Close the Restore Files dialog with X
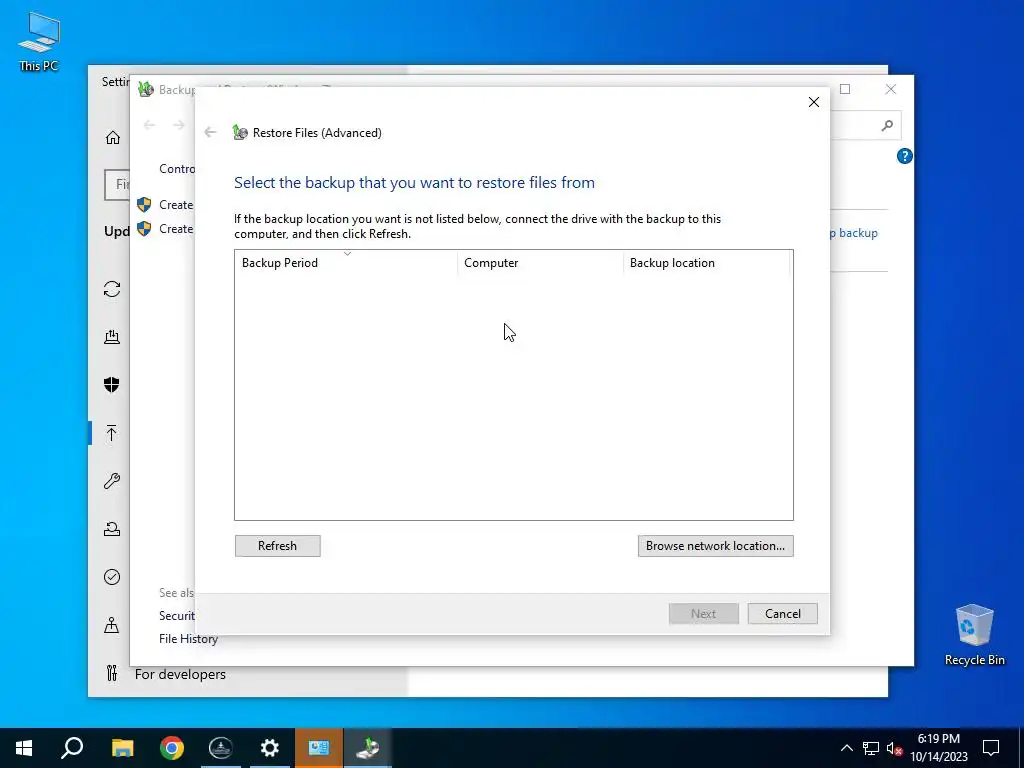The height and width of the screenshot is (768, 1024). point(814,102)
